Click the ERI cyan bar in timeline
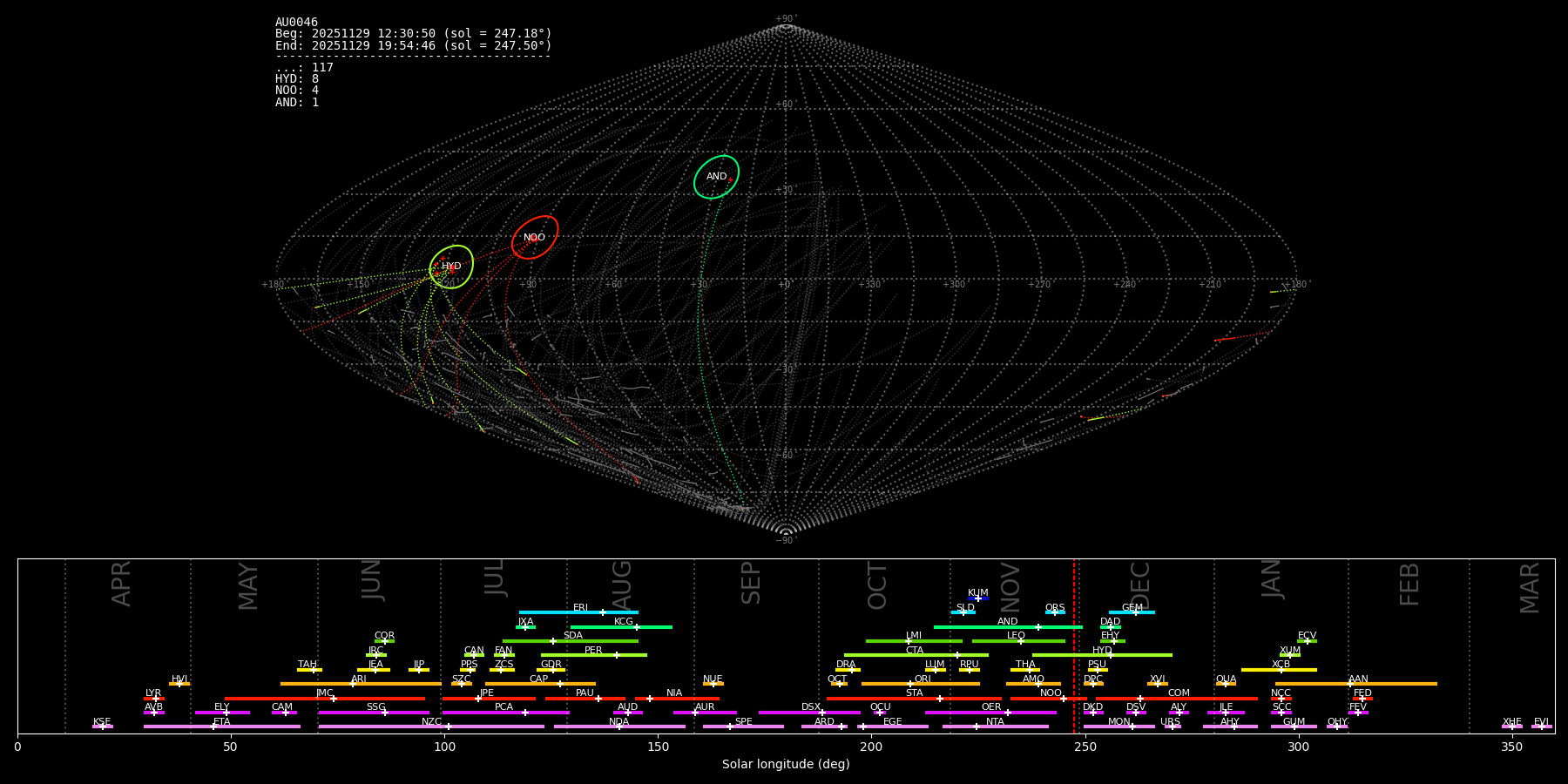 (x=578, y=612)
